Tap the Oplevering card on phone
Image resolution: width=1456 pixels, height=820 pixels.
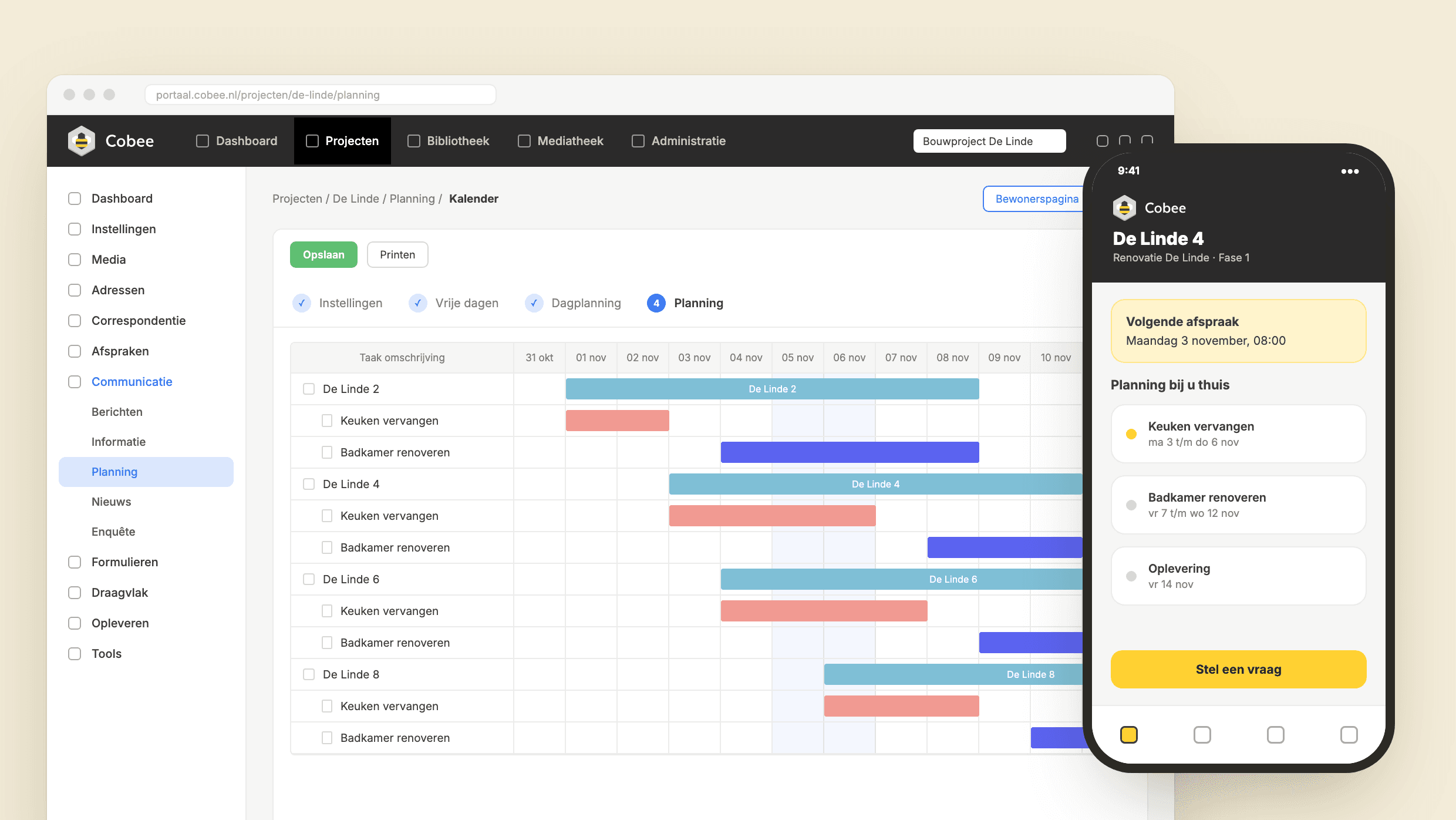(x=1238, y=576)
